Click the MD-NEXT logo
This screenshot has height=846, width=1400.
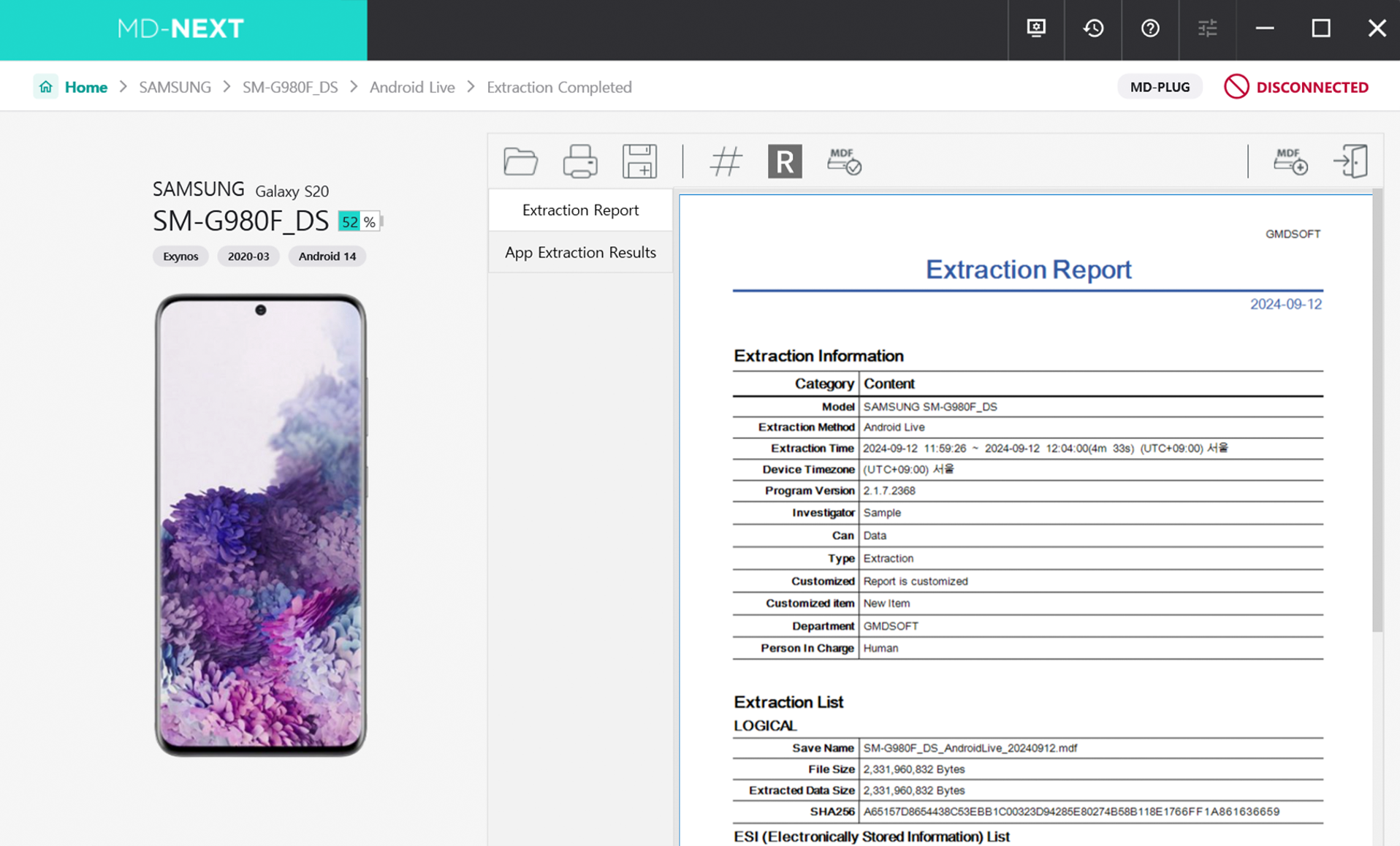pos(180,28)
